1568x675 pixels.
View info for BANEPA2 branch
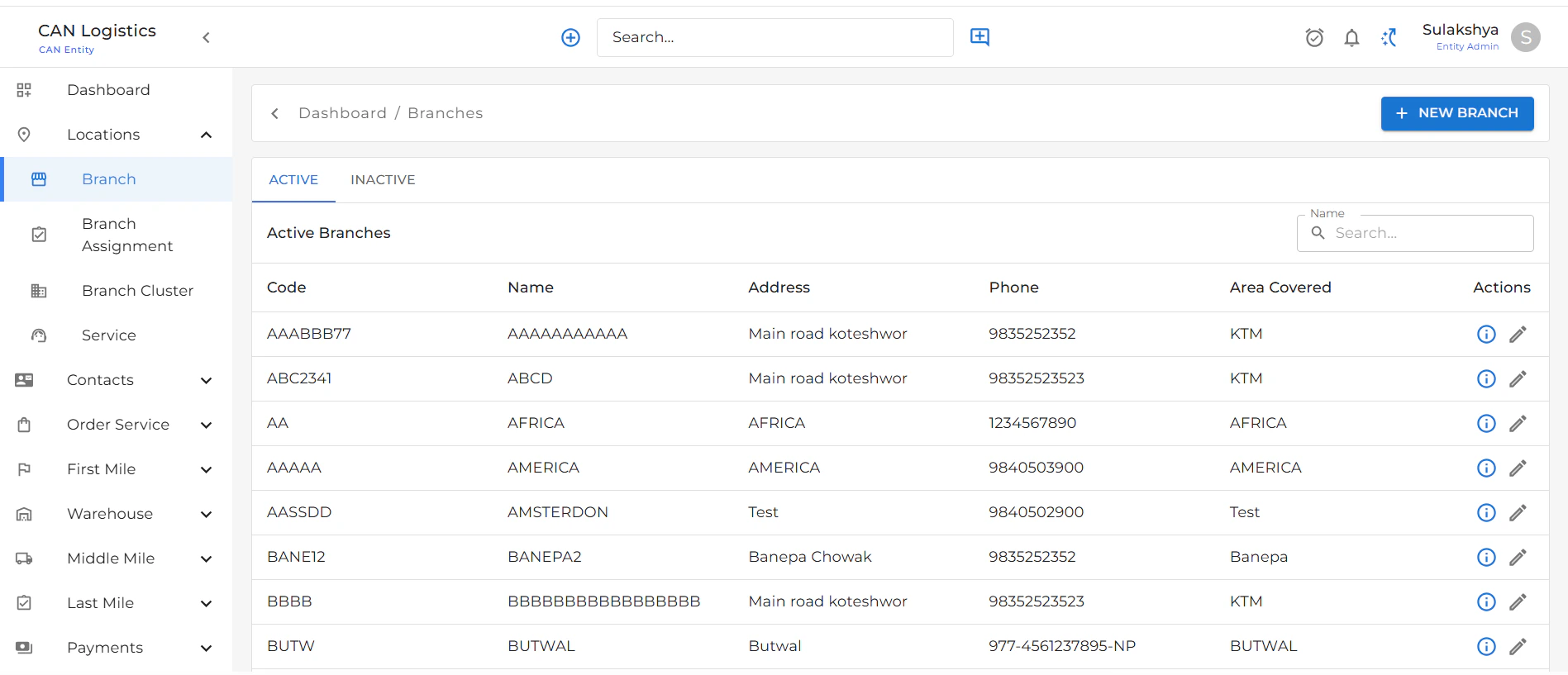pos(1486,557)
